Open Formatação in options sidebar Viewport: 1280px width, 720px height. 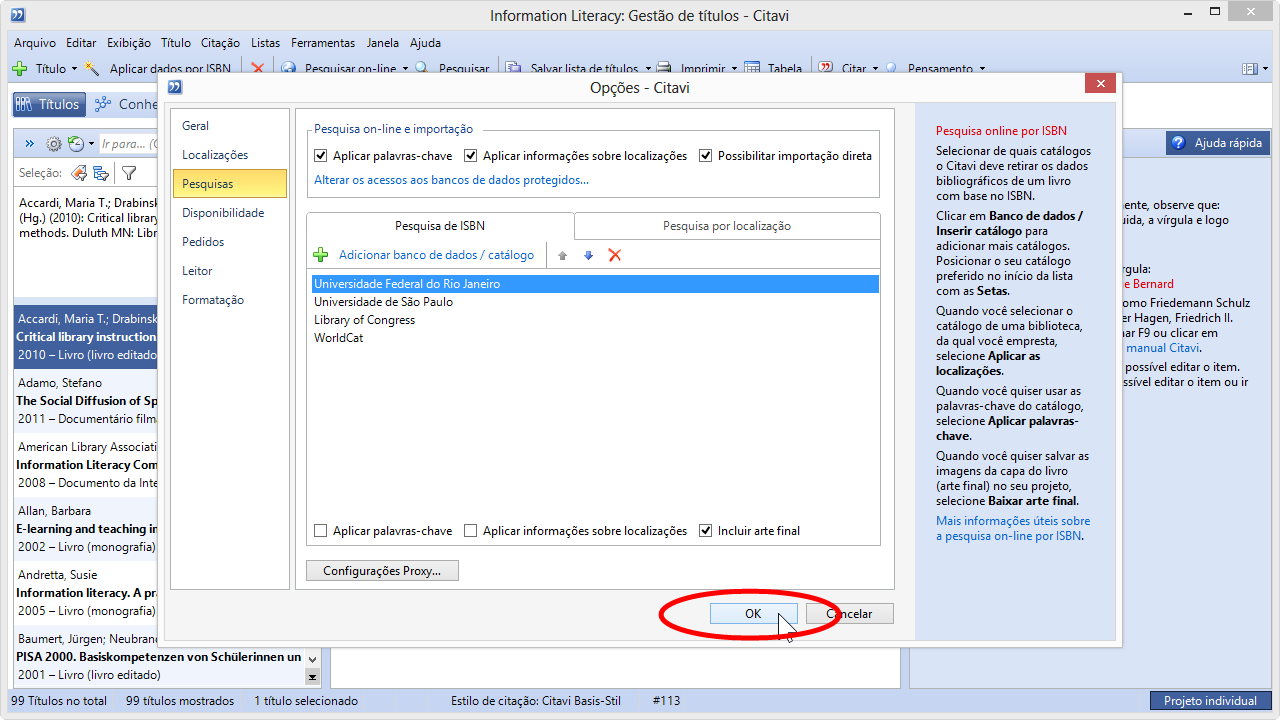[229, 300]
